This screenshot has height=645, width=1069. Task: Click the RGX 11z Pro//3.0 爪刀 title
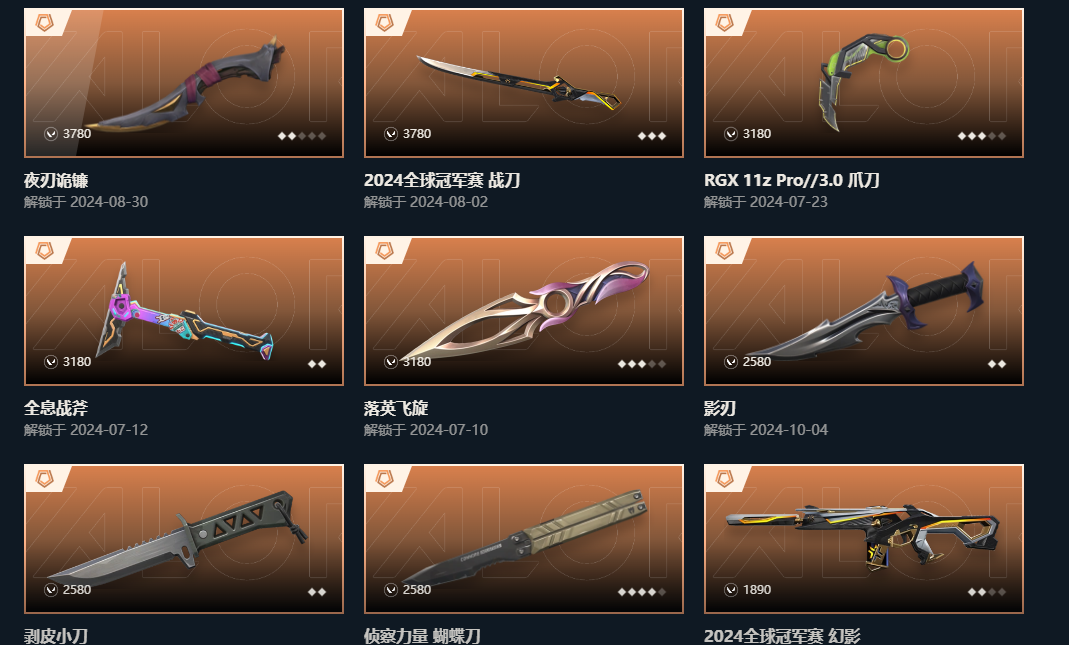pyautogui.click(x=792, y=180)
